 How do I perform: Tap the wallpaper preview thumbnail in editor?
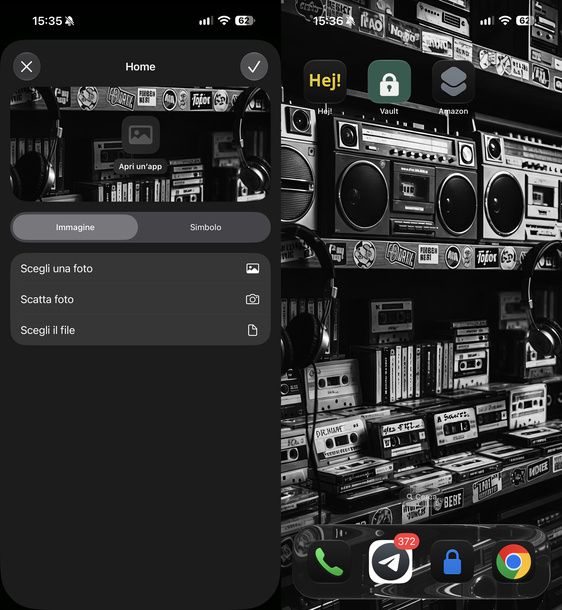[x=140, y=144]
